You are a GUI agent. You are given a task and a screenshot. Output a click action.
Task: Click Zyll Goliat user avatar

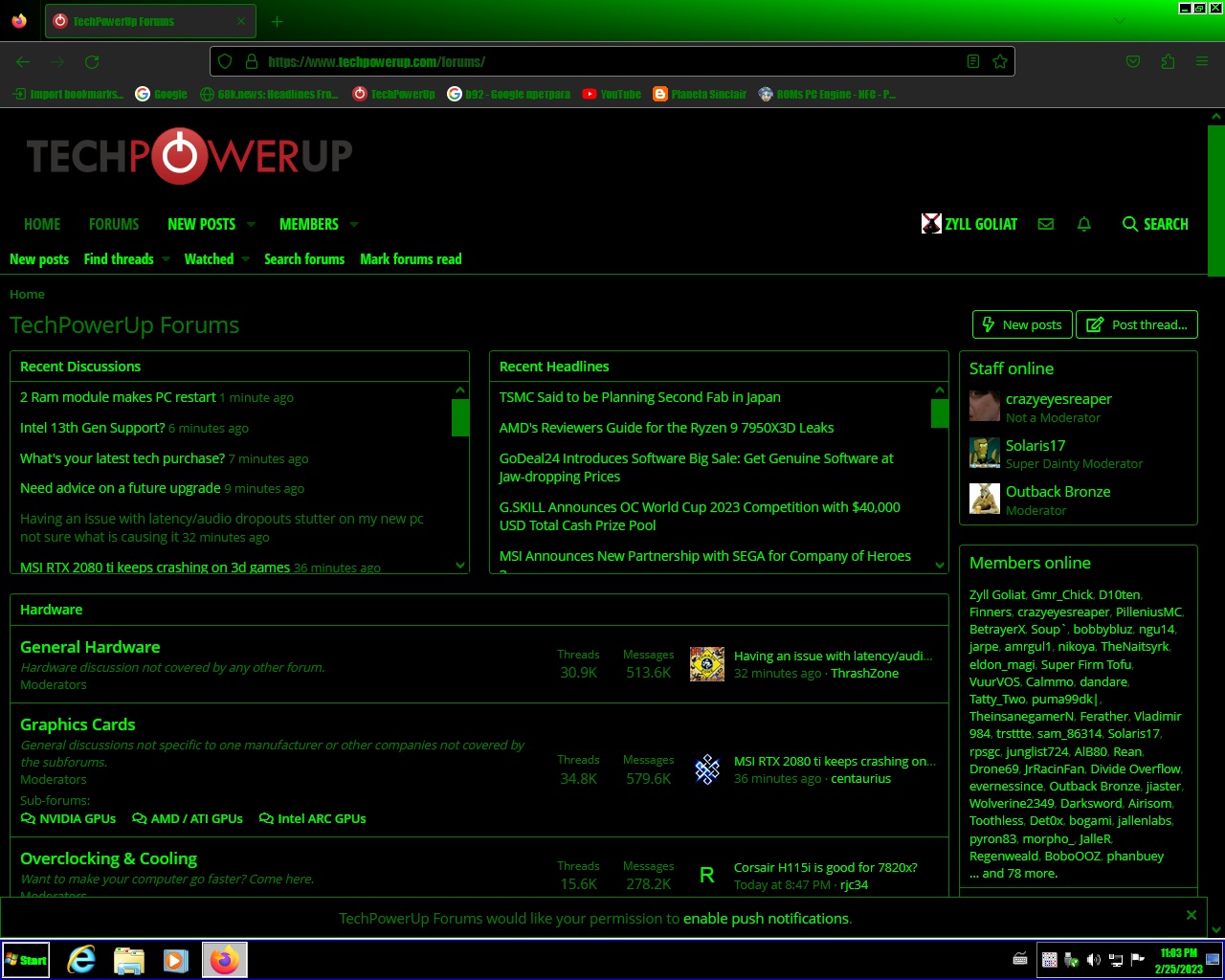click(x=931, y=224)
